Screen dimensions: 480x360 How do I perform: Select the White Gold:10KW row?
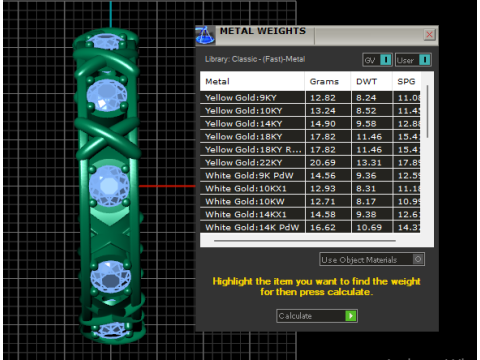point(310,202)
